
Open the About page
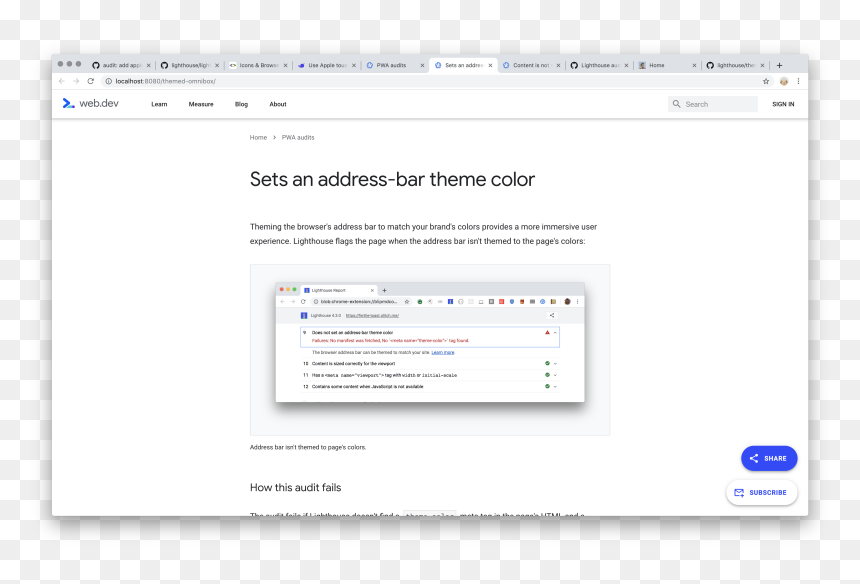click(x=278, y=104)
